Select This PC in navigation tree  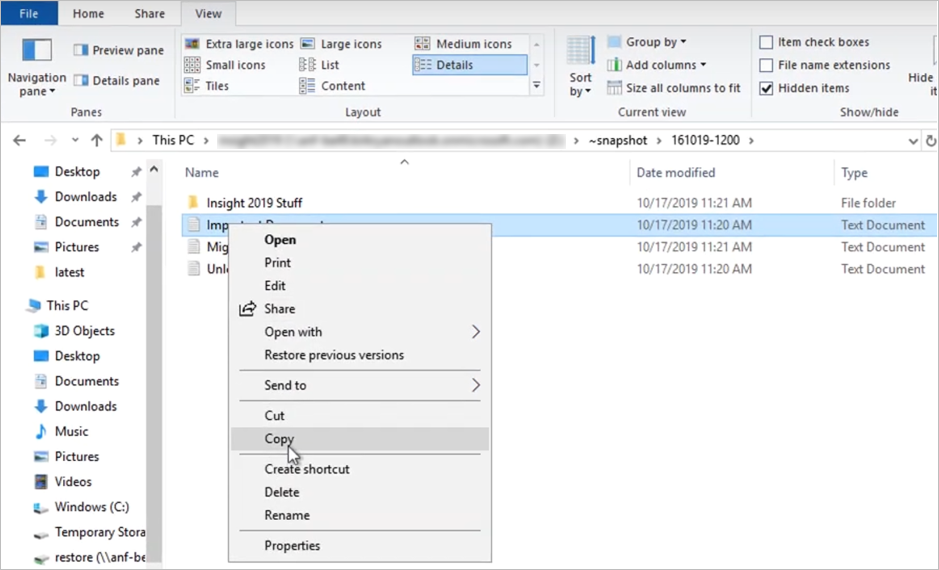67,306
